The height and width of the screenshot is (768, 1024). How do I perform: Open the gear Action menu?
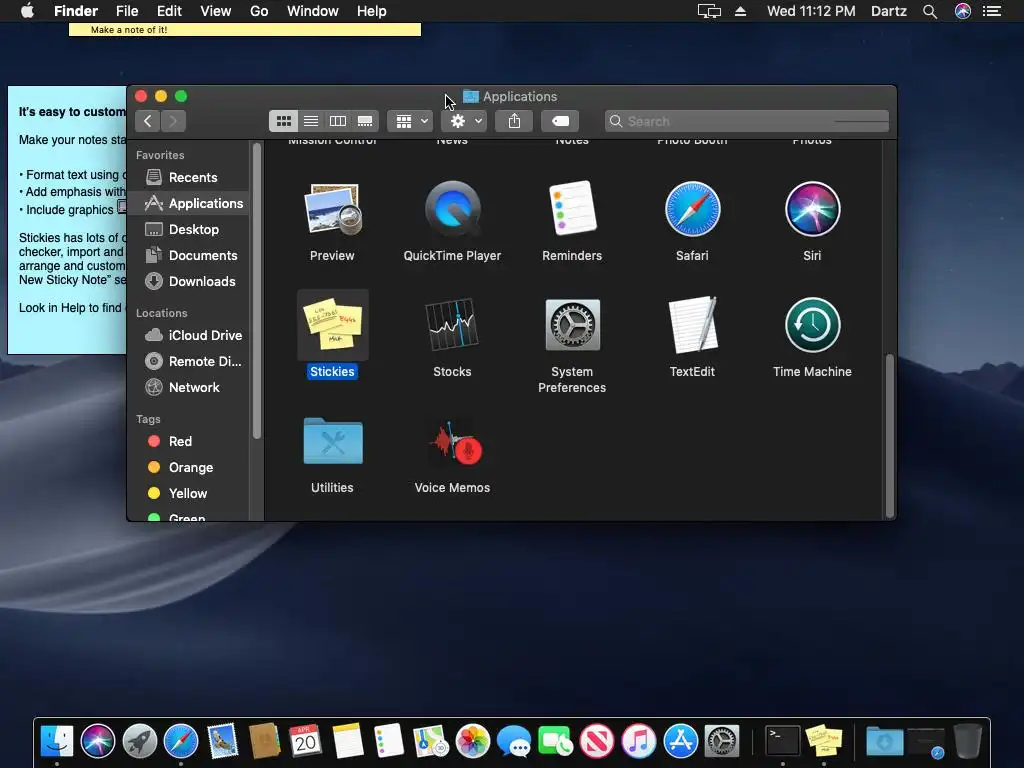(x=464, y=121)
